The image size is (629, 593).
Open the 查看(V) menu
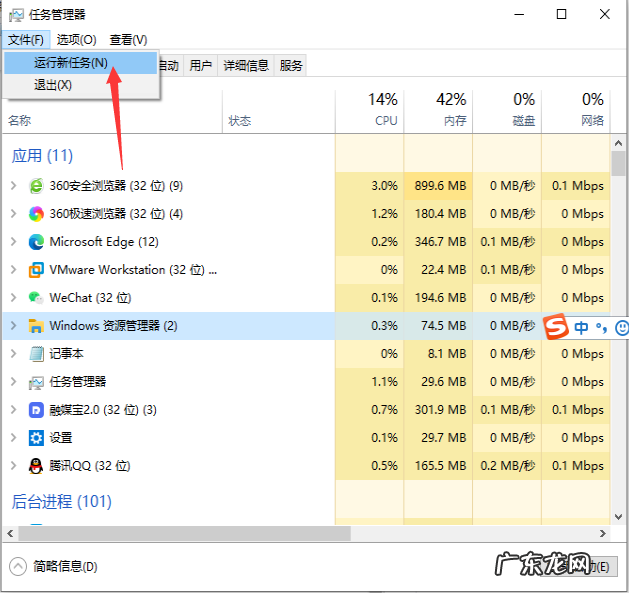(128, 40)
